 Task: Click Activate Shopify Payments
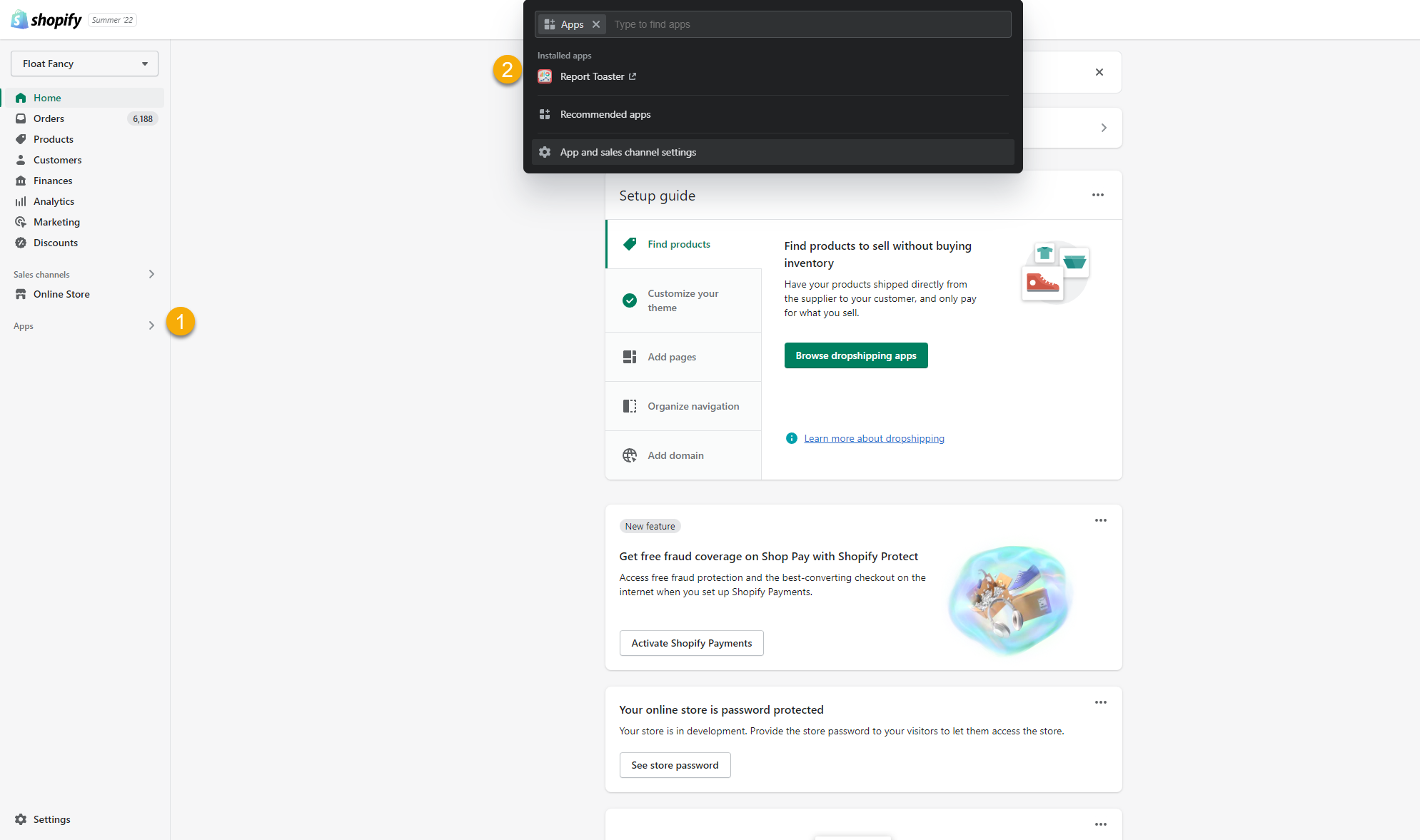[x=691, y=643]
